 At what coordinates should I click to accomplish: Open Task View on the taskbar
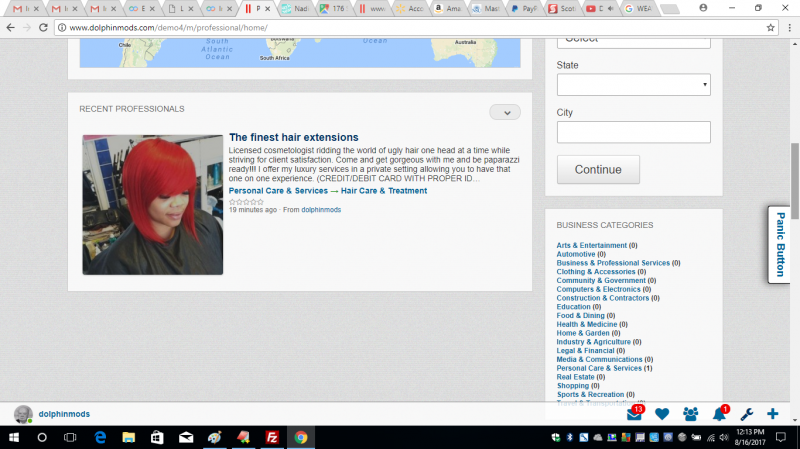tap(70, 437)
